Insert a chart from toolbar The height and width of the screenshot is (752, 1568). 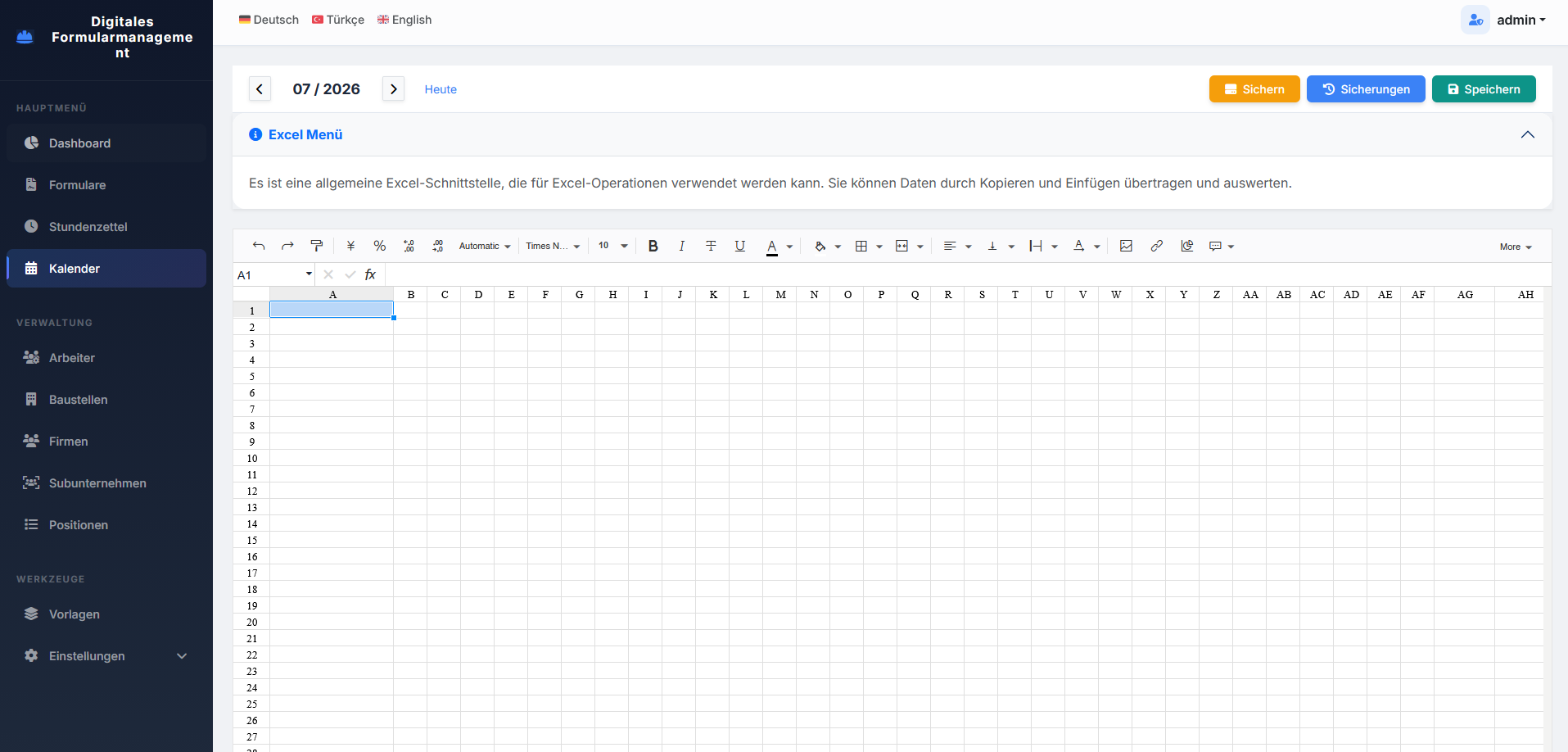click(x=1186, y=246)
